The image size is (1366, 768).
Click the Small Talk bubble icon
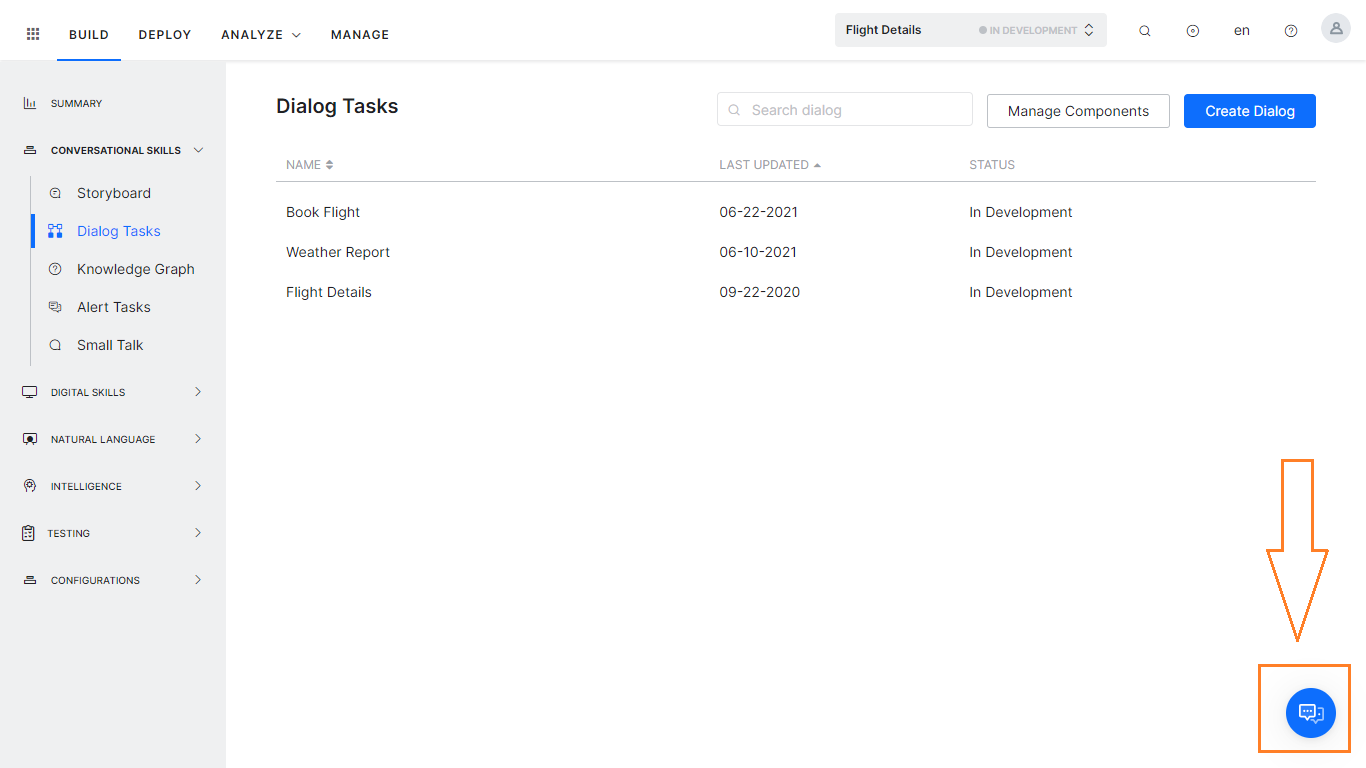[55, 345]
